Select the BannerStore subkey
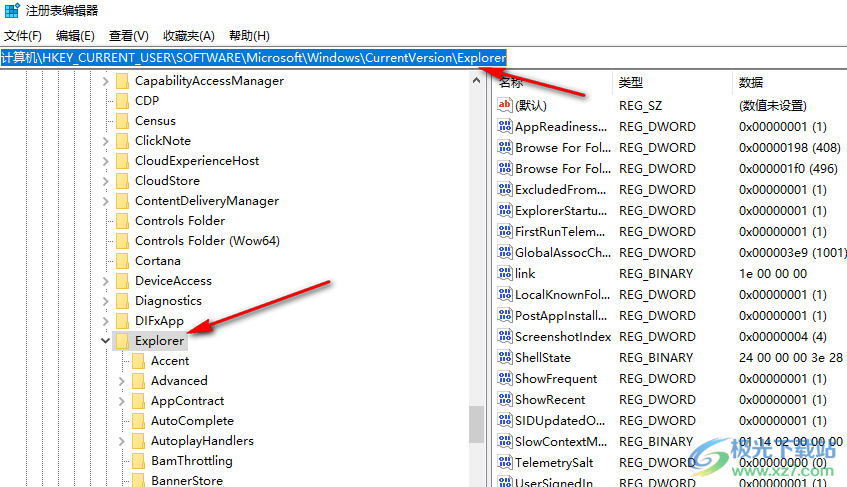This screenshot has width=847, height=487. 187,480
